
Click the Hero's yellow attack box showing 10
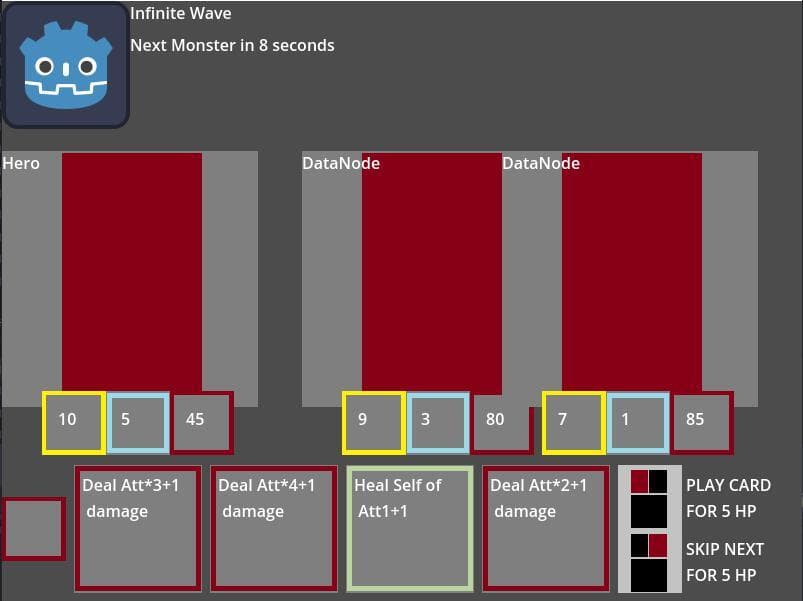click(x=74, y=423)
